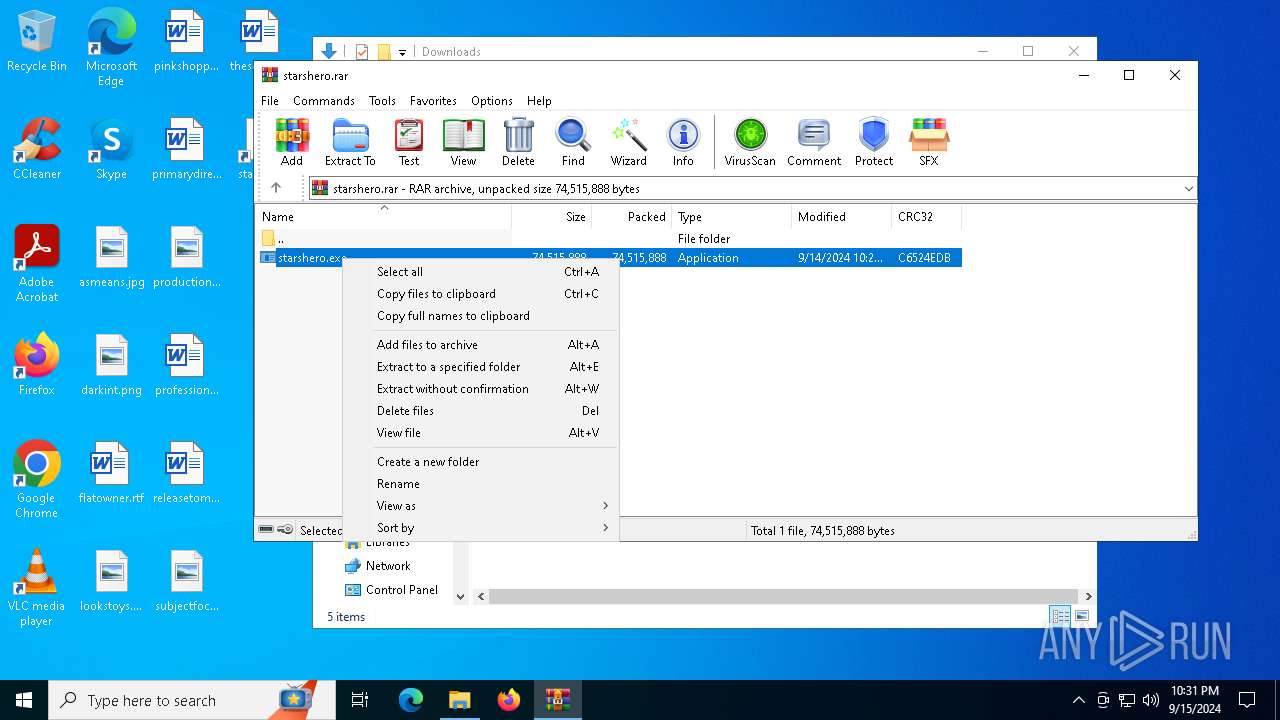Open the Commands menu
The image size is (1280, 720).
(324, 101)
